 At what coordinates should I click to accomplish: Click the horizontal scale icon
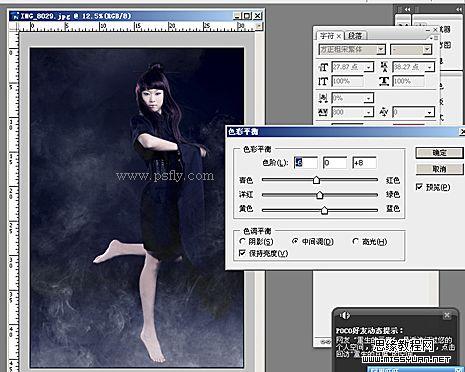point(384,81)
